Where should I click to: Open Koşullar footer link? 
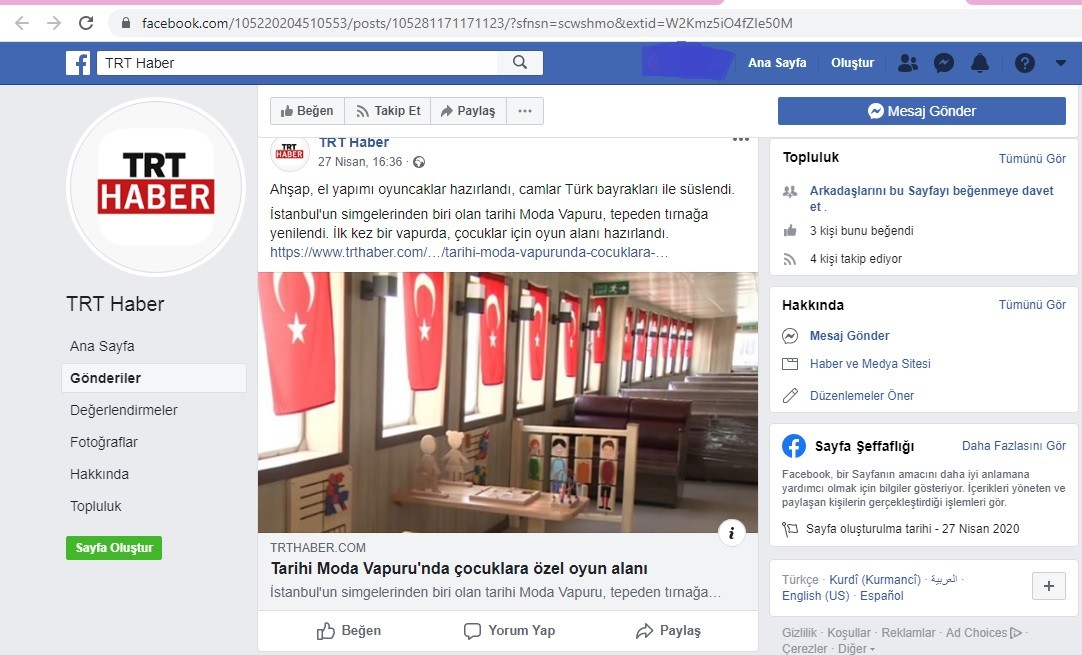click(x=849, y=633)
